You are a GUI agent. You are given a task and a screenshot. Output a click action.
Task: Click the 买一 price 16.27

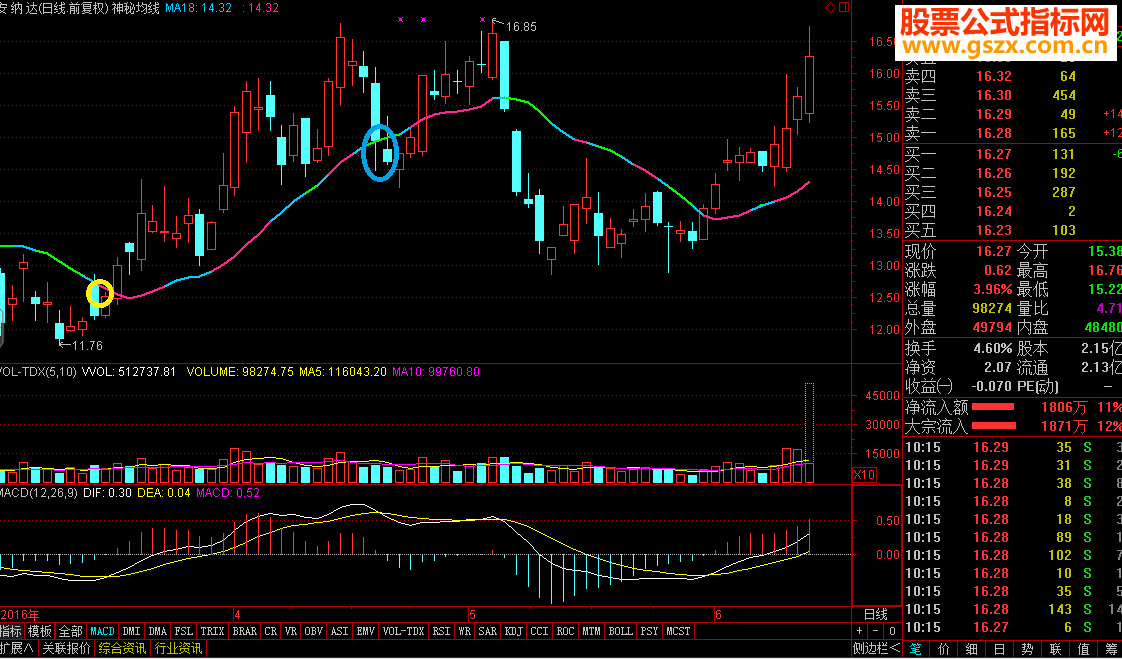994,154
